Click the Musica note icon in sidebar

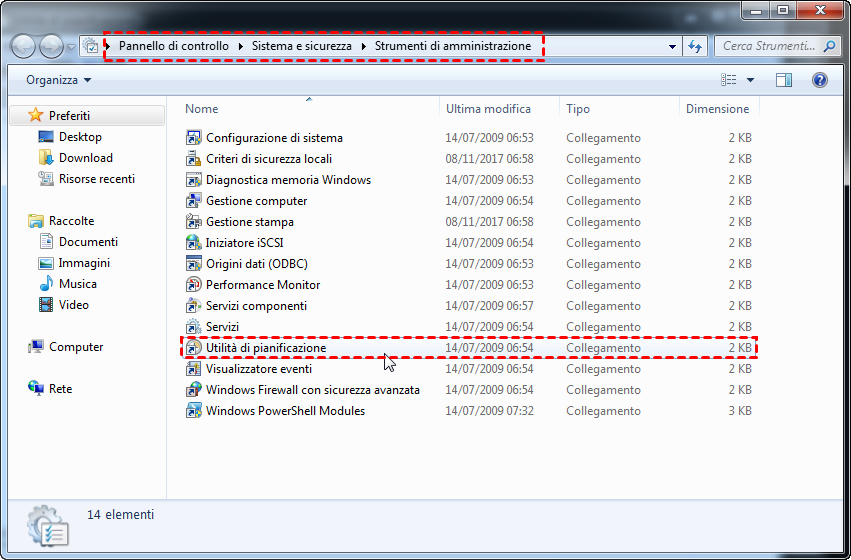tap(46, 284)
